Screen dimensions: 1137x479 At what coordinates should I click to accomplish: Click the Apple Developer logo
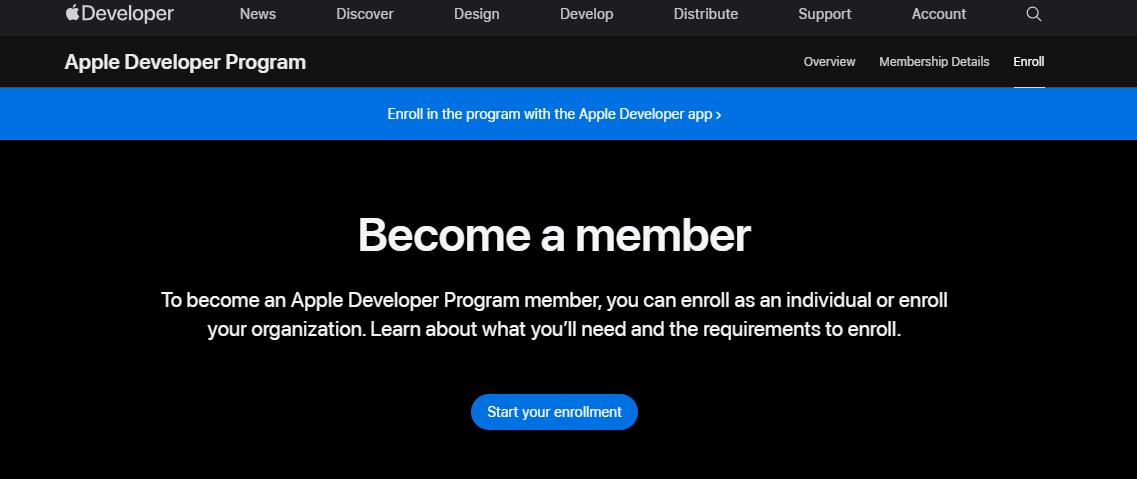click(120, 14)
